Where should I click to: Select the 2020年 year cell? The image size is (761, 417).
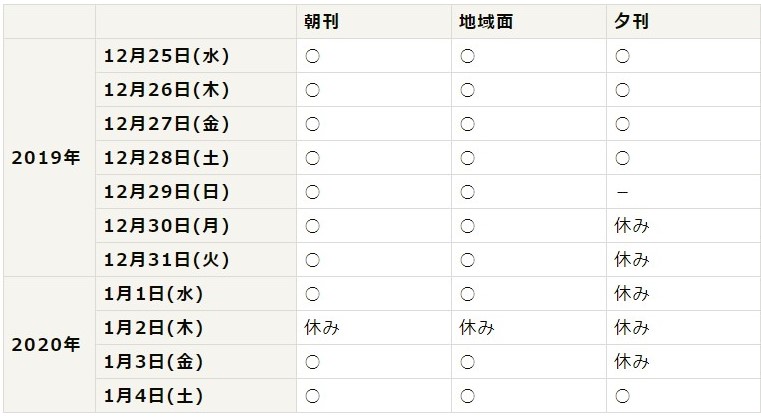click(45, 343)
